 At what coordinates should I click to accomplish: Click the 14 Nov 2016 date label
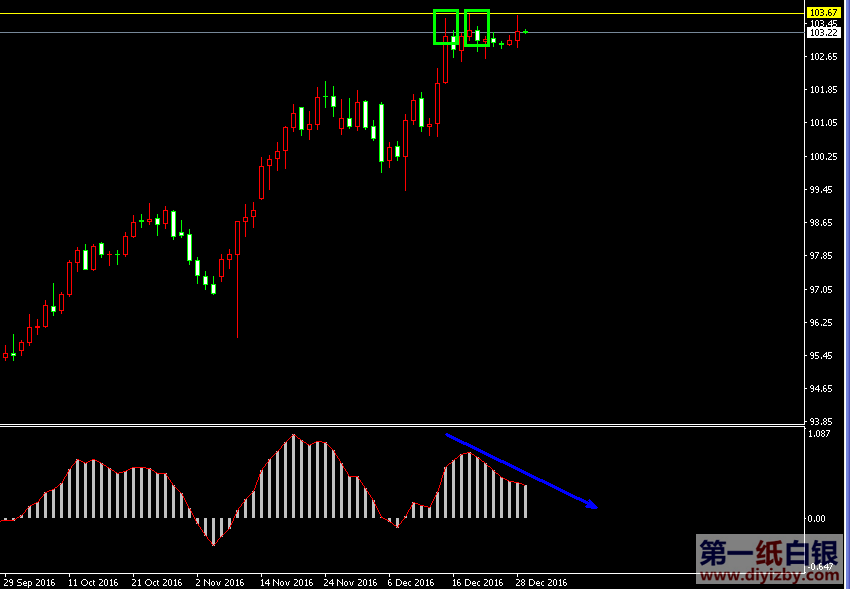[x=287, y=582]
